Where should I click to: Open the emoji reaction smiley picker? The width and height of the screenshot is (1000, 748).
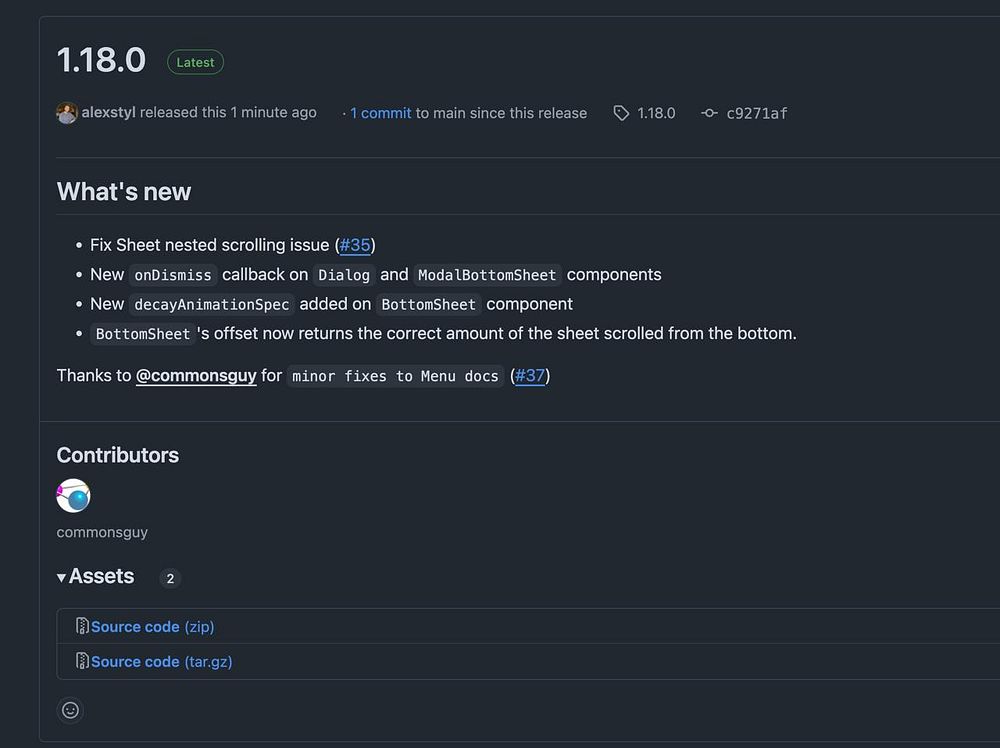click(x=70, y=710)
